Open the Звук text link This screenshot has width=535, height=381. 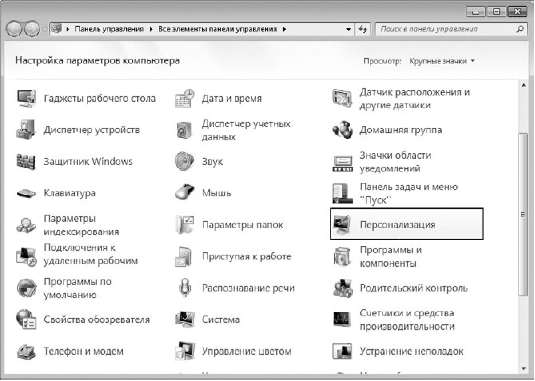coord(212,161)
